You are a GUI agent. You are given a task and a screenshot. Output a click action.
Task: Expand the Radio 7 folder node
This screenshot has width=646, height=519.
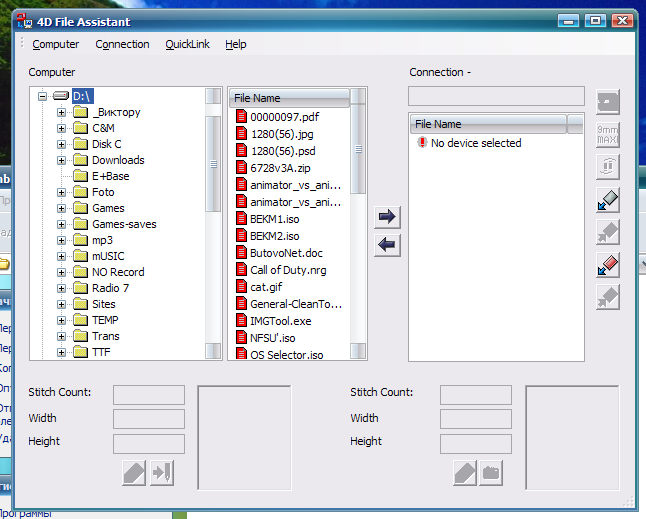click(x=61, y=288)
